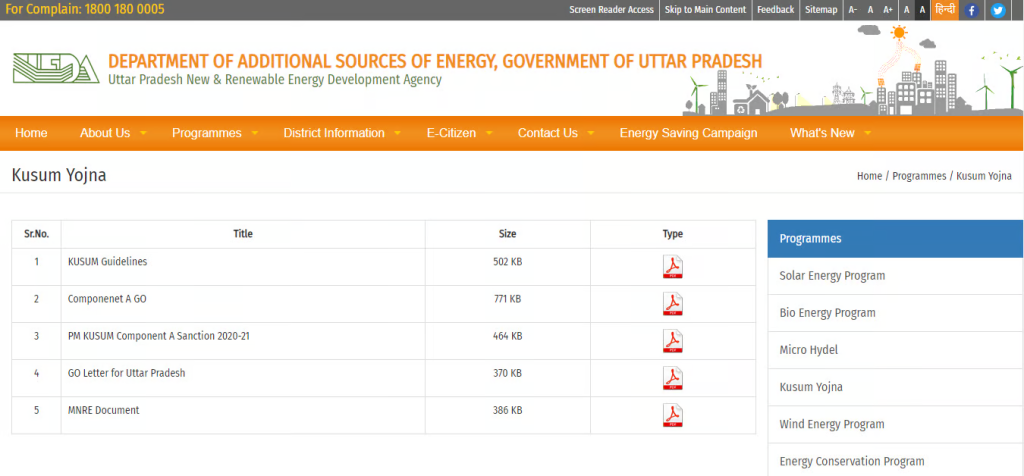
Task: Open the Contact Us menu label
Action: click(548, 133)
